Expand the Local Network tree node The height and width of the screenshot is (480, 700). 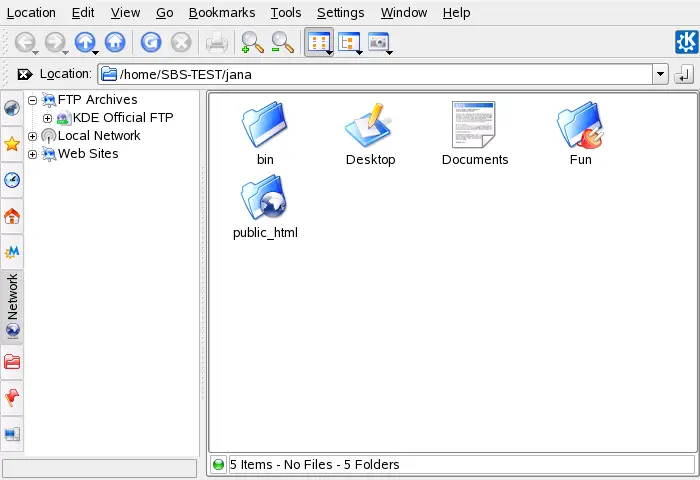(x=33, y=136)
